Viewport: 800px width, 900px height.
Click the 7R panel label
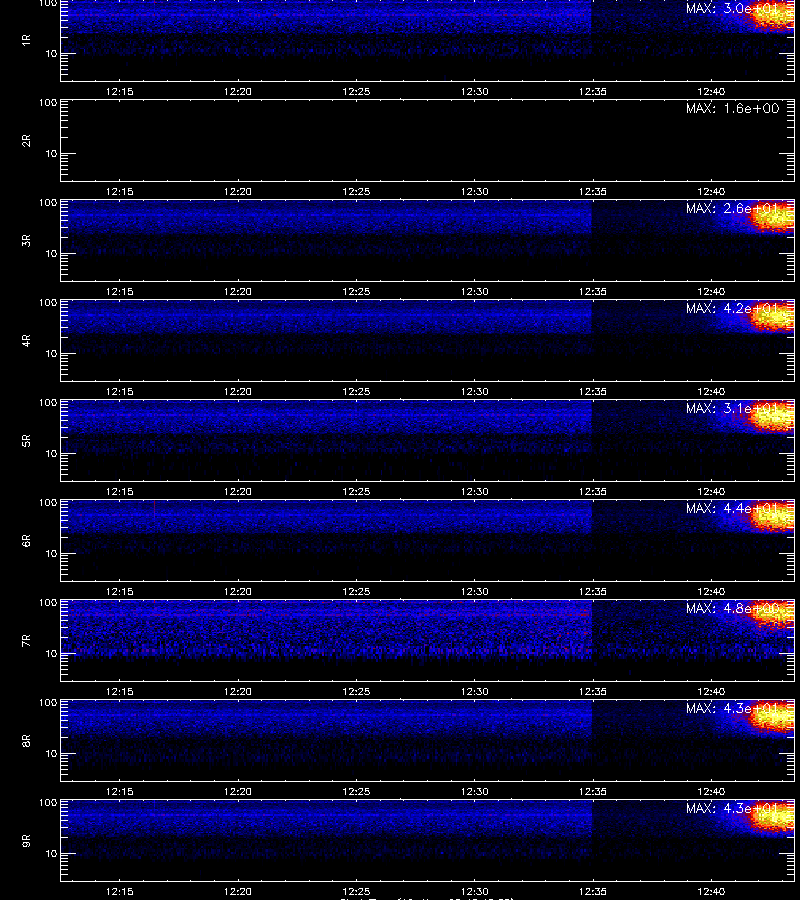point(26,641)
